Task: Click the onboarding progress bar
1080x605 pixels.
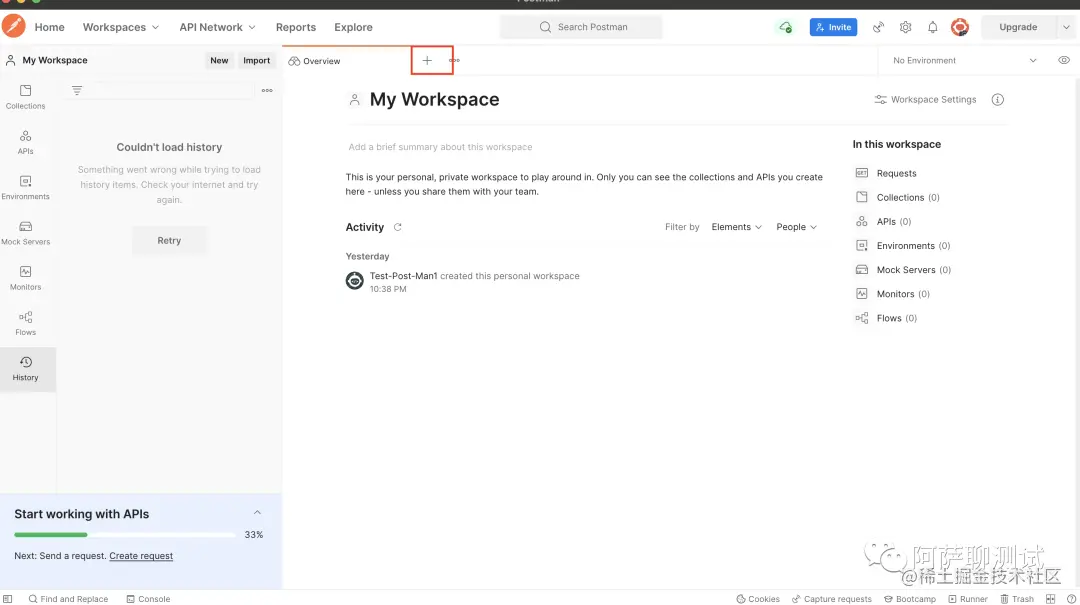Action: [124, 535]
